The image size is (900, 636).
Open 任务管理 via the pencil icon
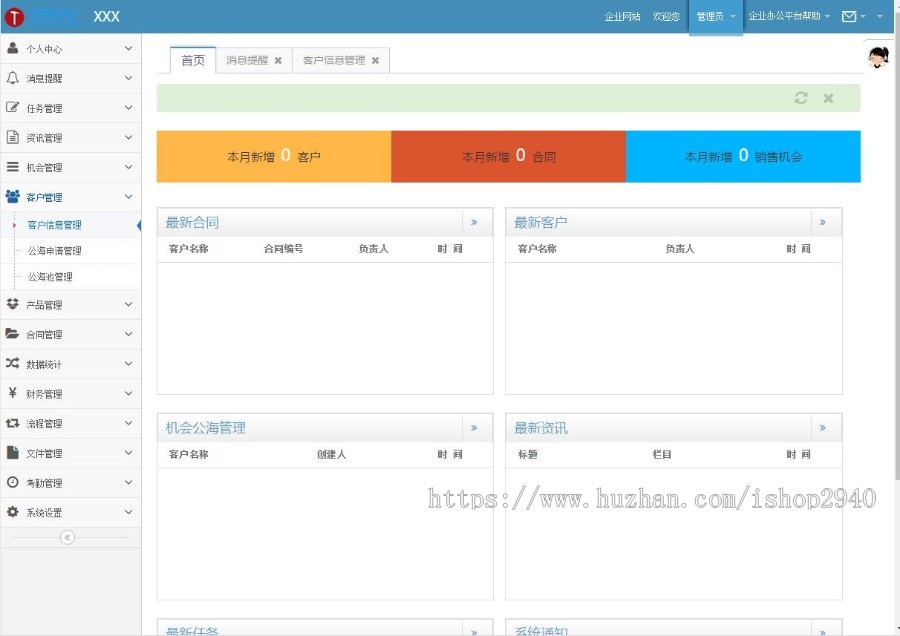point(12,107)
